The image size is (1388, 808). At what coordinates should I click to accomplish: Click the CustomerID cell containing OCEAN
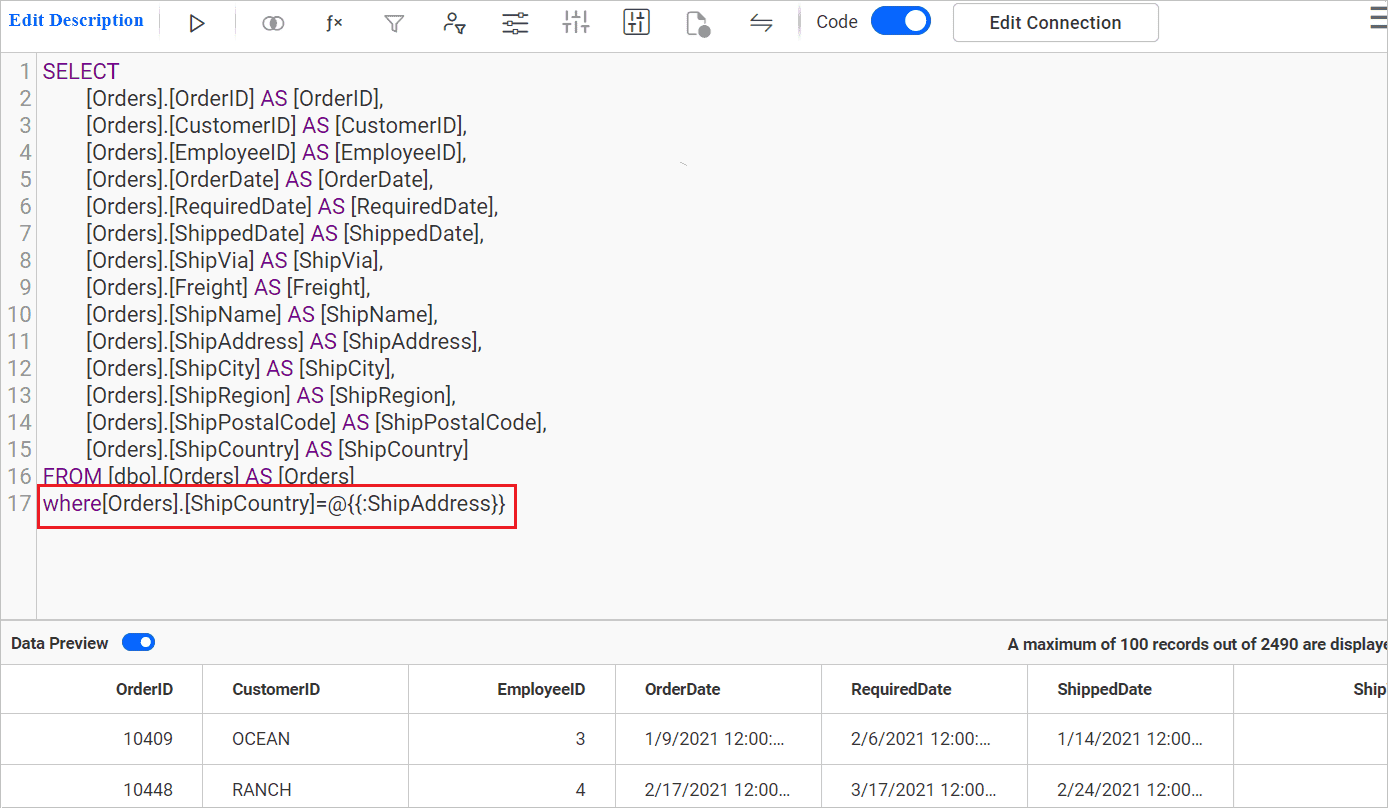click(261, 739)
